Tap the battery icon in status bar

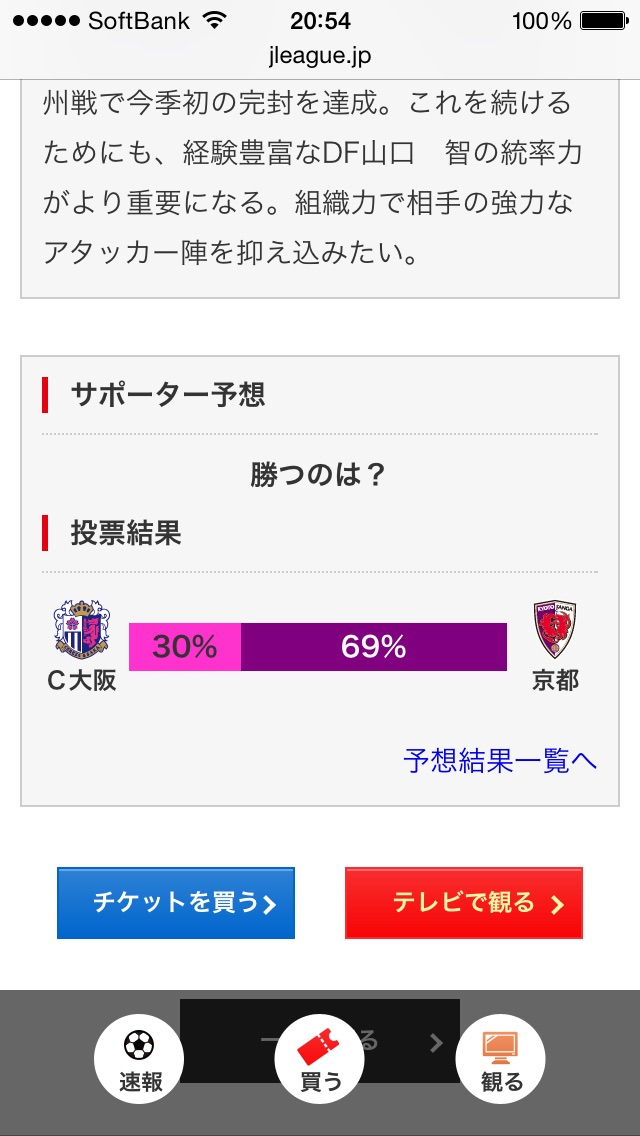(x=602, y=20)
